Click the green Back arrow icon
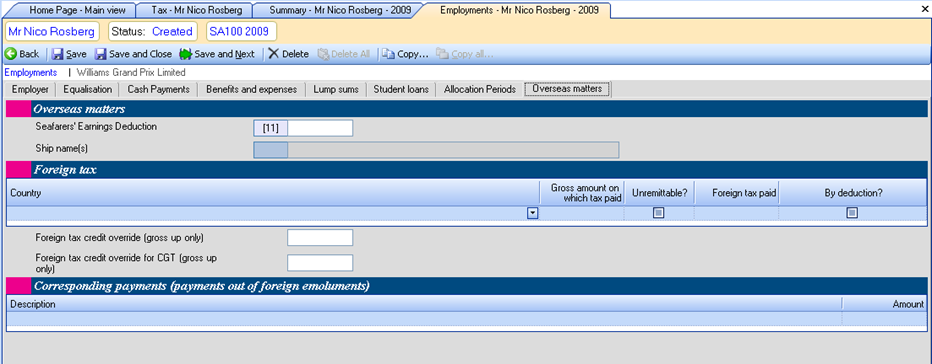This screenshot has height=364, width=932. pyautogui.click(x=10, y=54)
